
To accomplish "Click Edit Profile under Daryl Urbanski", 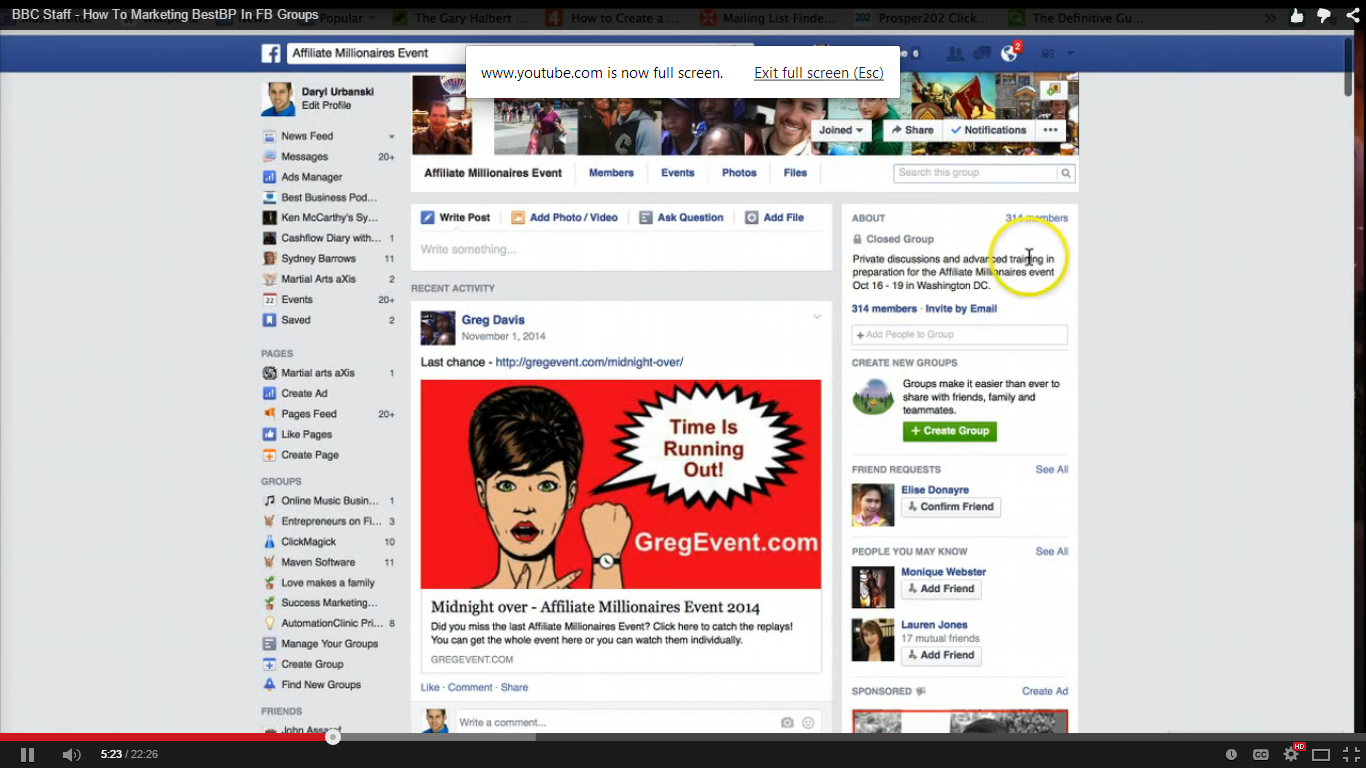I will (326, 105).
